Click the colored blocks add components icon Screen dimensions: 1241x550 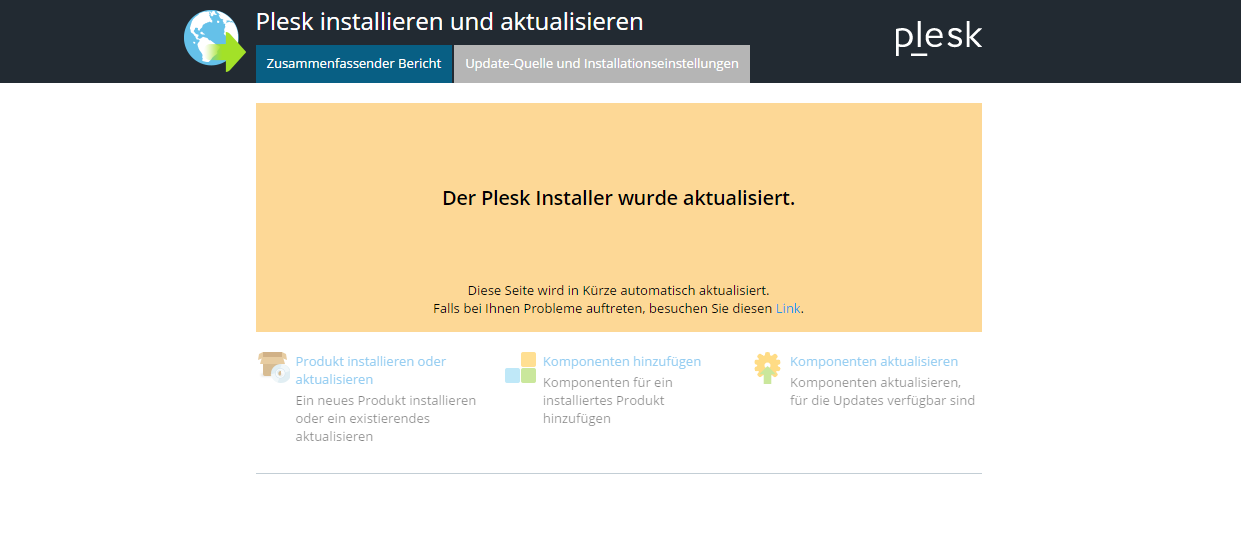(521, 367)
